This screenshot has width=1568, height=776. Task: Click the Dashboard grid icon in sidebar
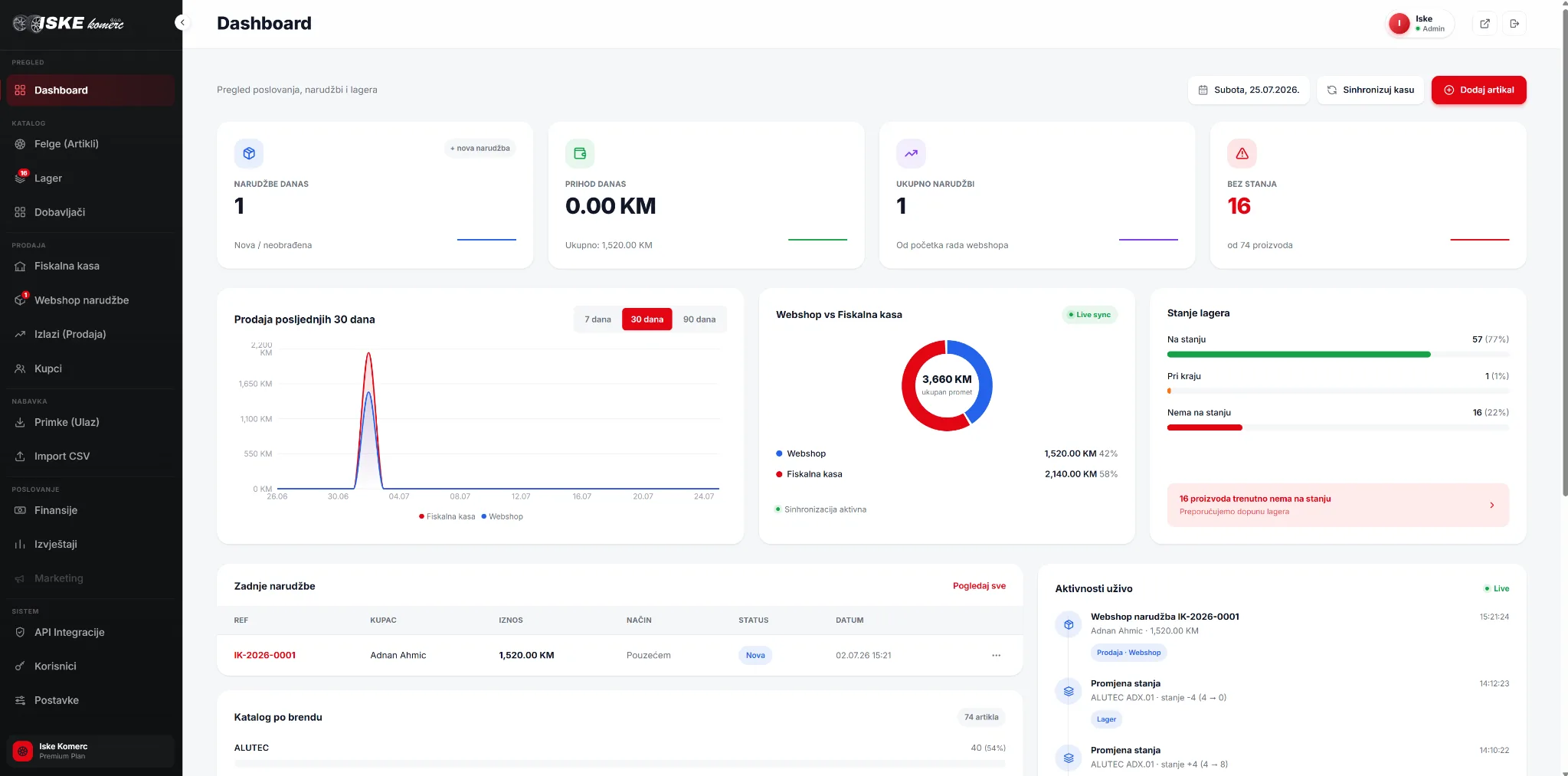point(20,90)
